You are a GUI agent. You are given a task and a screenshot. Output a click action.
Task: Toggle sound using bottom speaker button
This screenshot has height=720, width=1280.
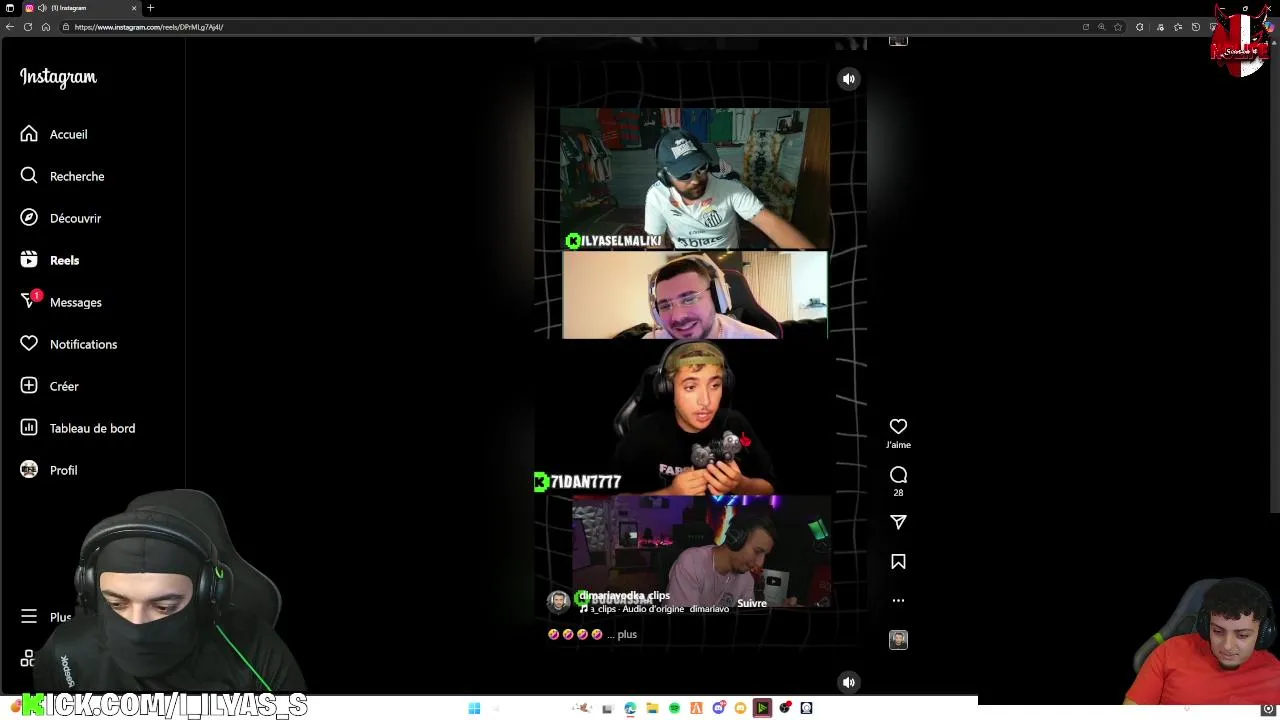coord(848,682)
